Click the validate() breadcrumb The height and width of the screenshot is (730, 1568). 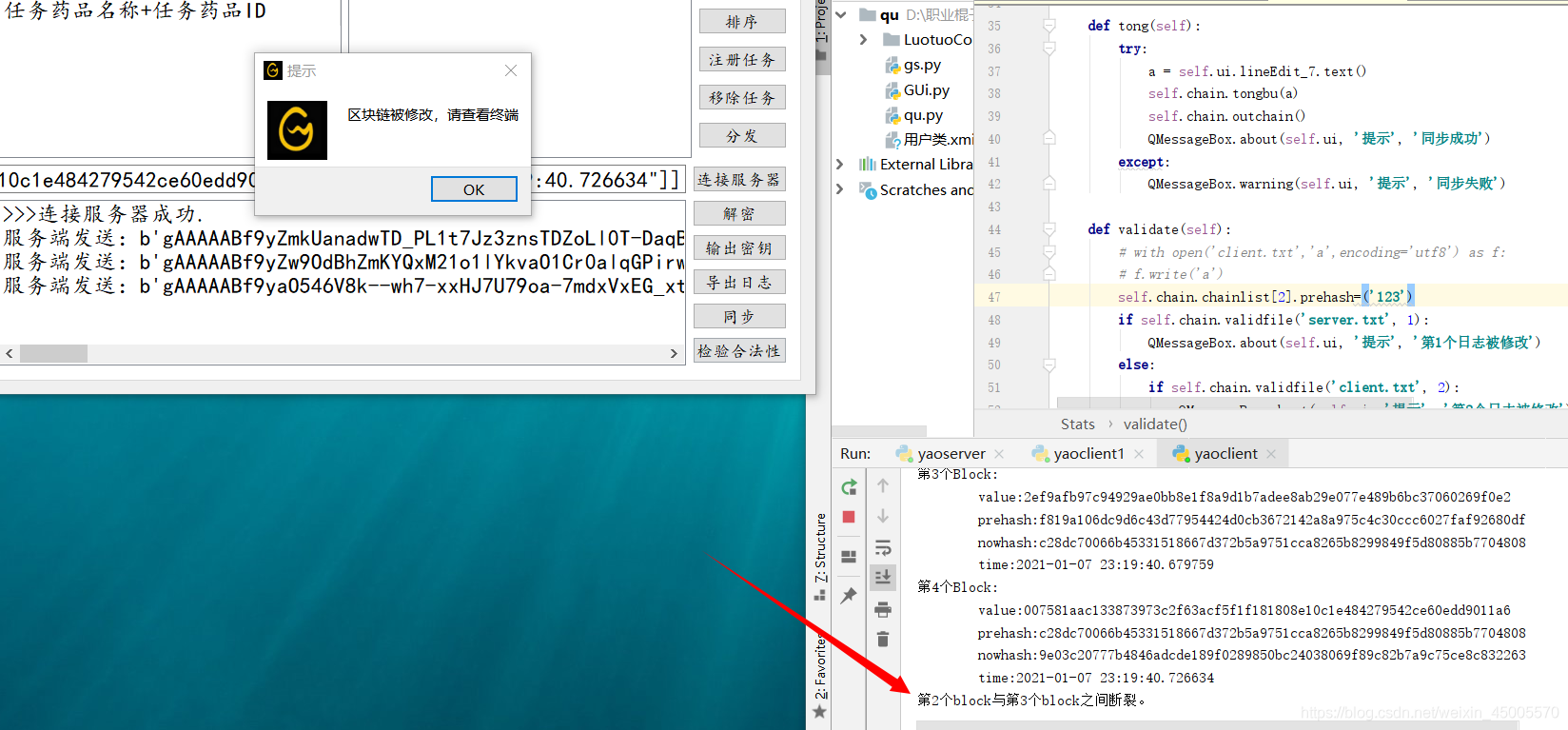[x=1154, y=424]
